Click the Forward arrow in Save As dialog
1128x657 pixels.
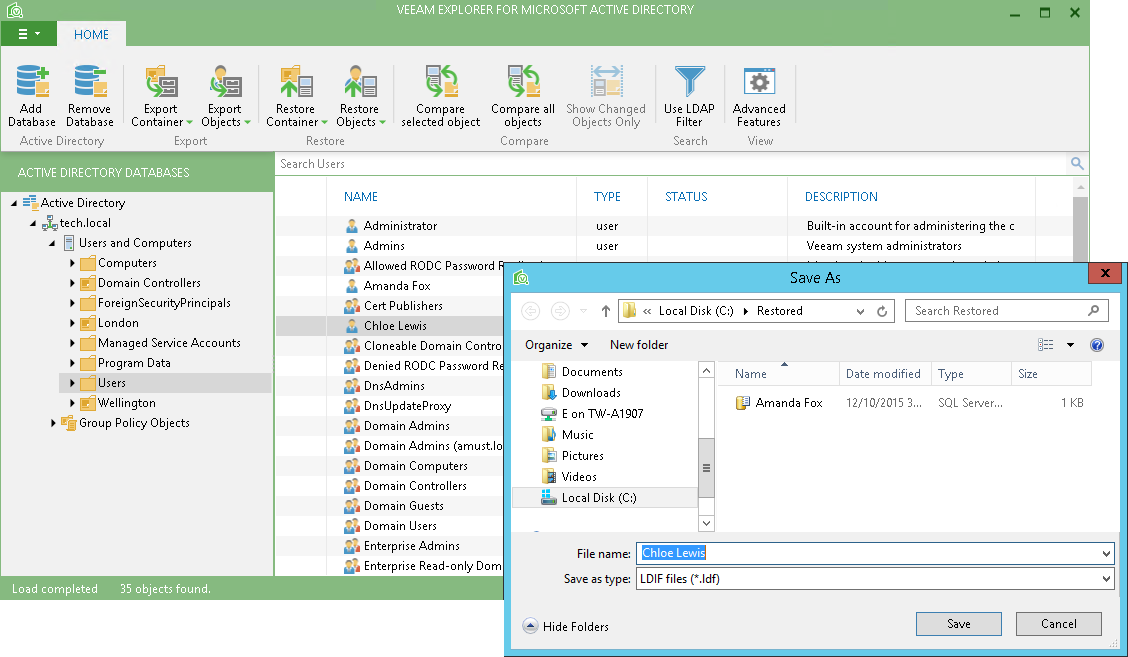[560, 311]
